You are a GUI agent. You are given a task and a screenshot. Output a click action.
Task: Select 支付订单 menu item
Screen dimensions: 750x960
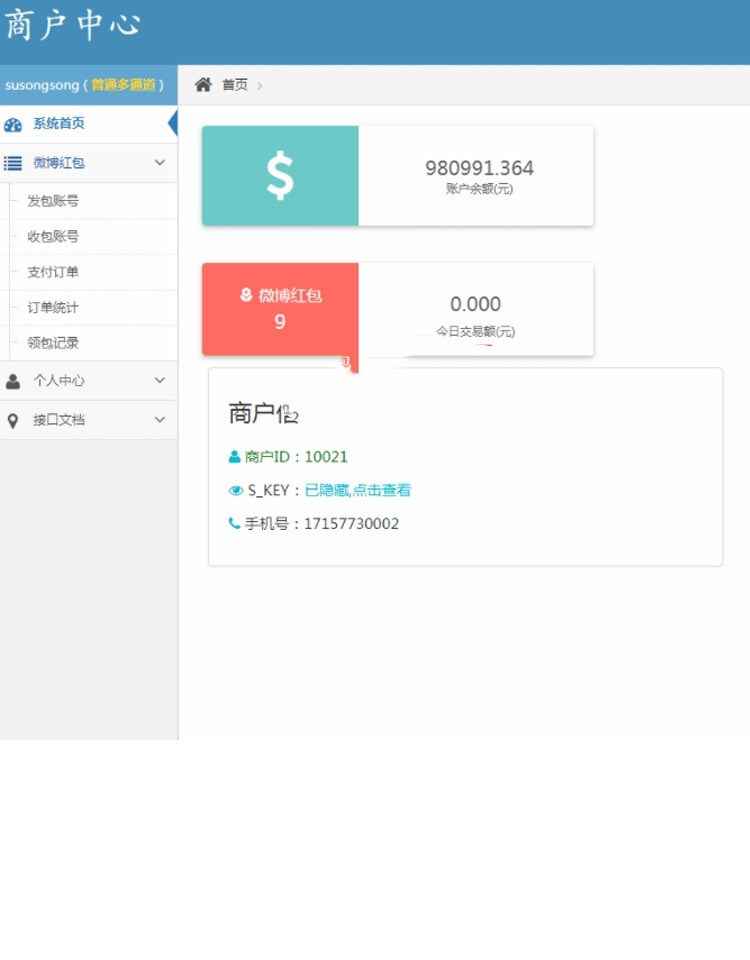[x=53, y=272]
